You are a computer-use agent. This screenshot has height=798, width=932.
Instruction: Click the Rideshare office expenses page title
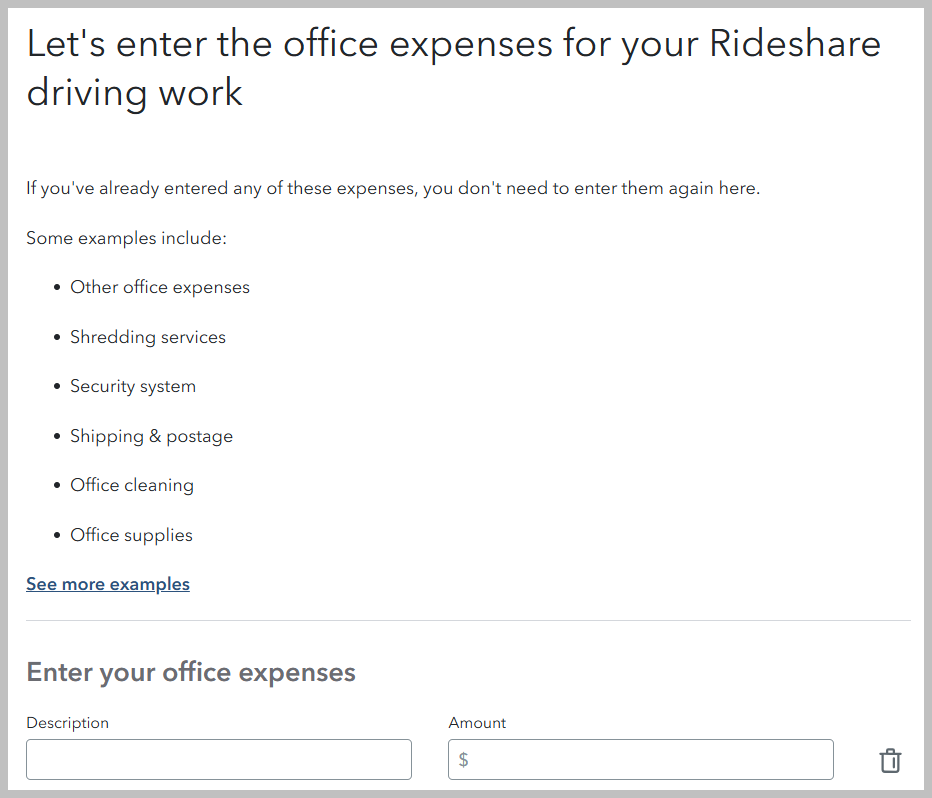coord(453,68)
